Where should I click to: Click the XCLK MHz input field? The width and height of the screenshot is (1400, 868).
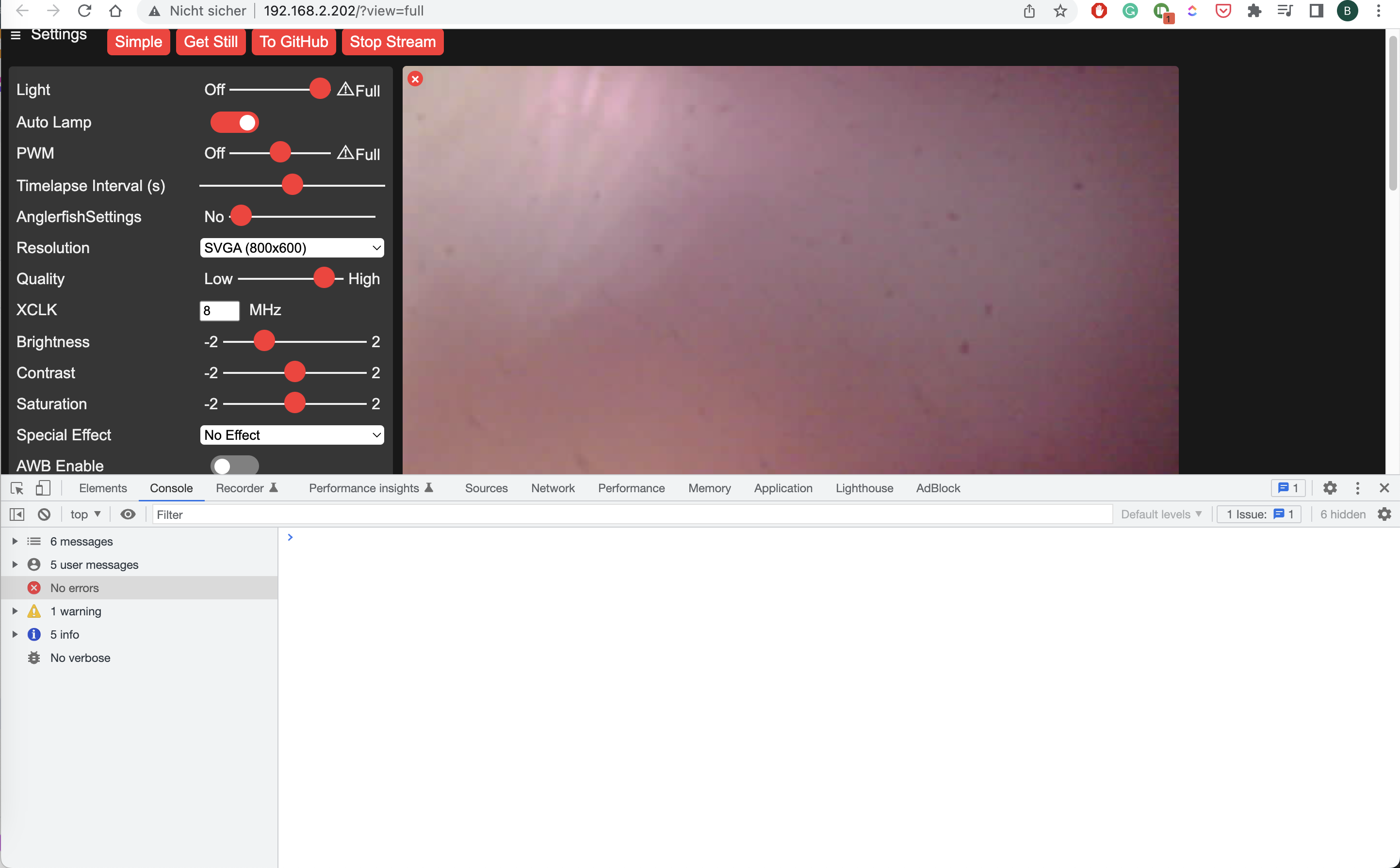pyautogui.click(x=219, y=310)
